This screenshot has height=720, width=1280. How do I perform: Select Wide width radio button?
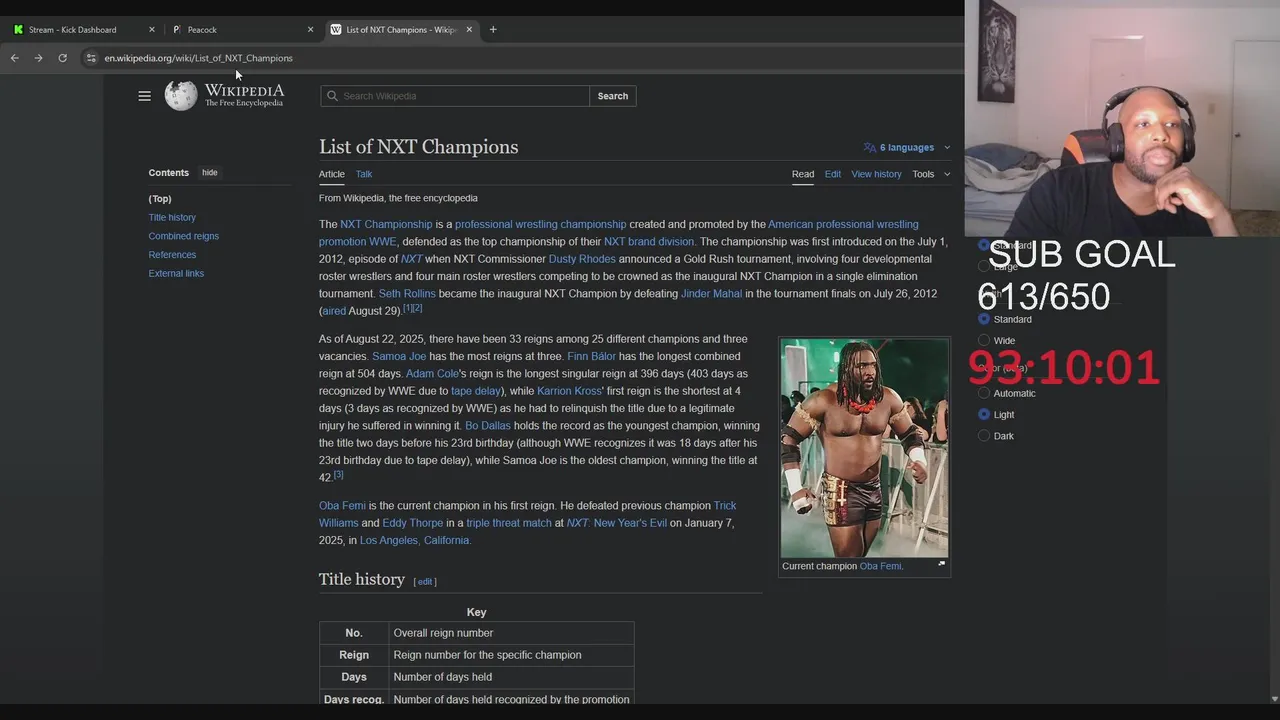(x=984, y=340)
